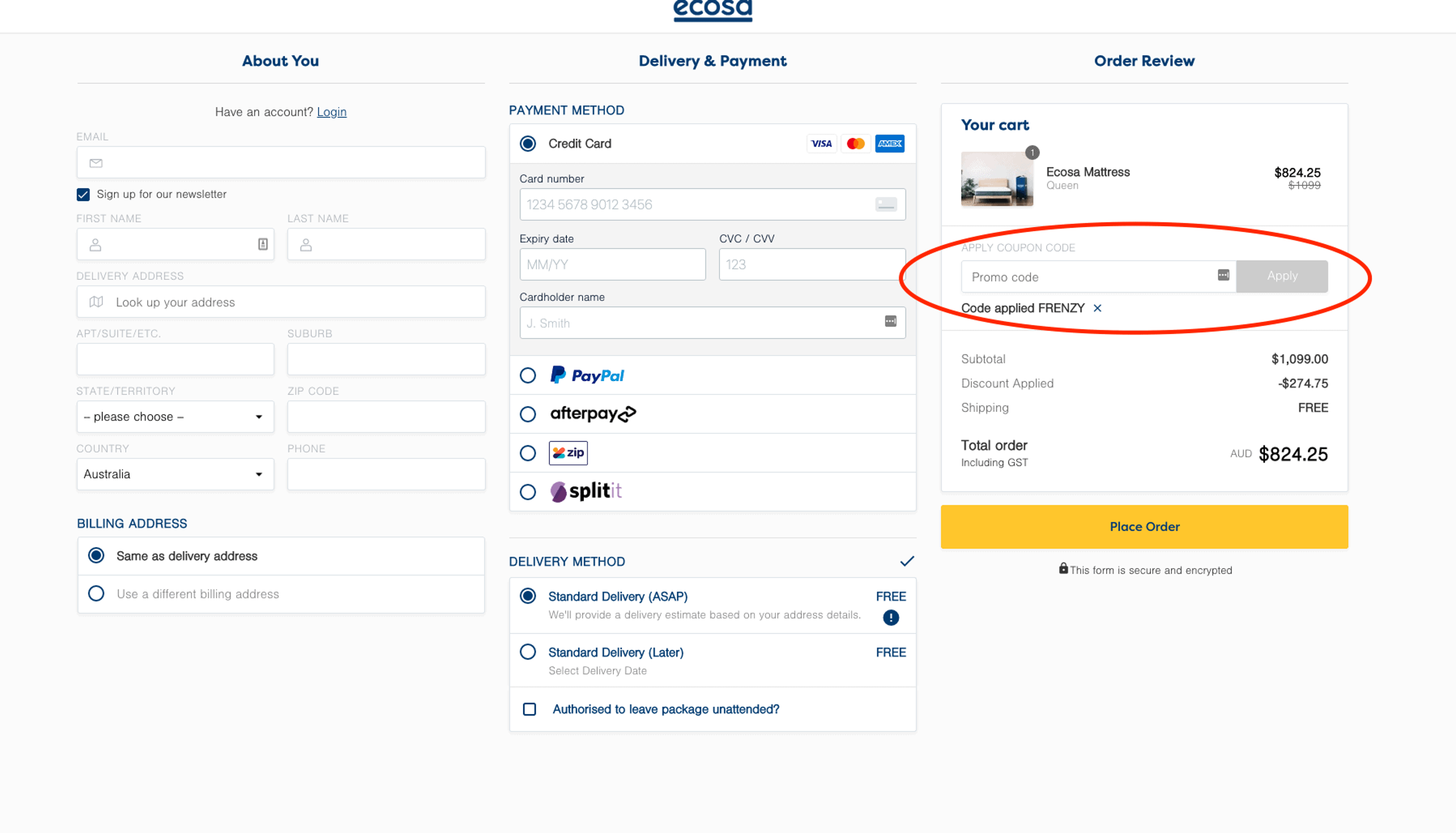Choose Use a different billing address
Screen dimensions: 1456x833
tap(96, 594)
